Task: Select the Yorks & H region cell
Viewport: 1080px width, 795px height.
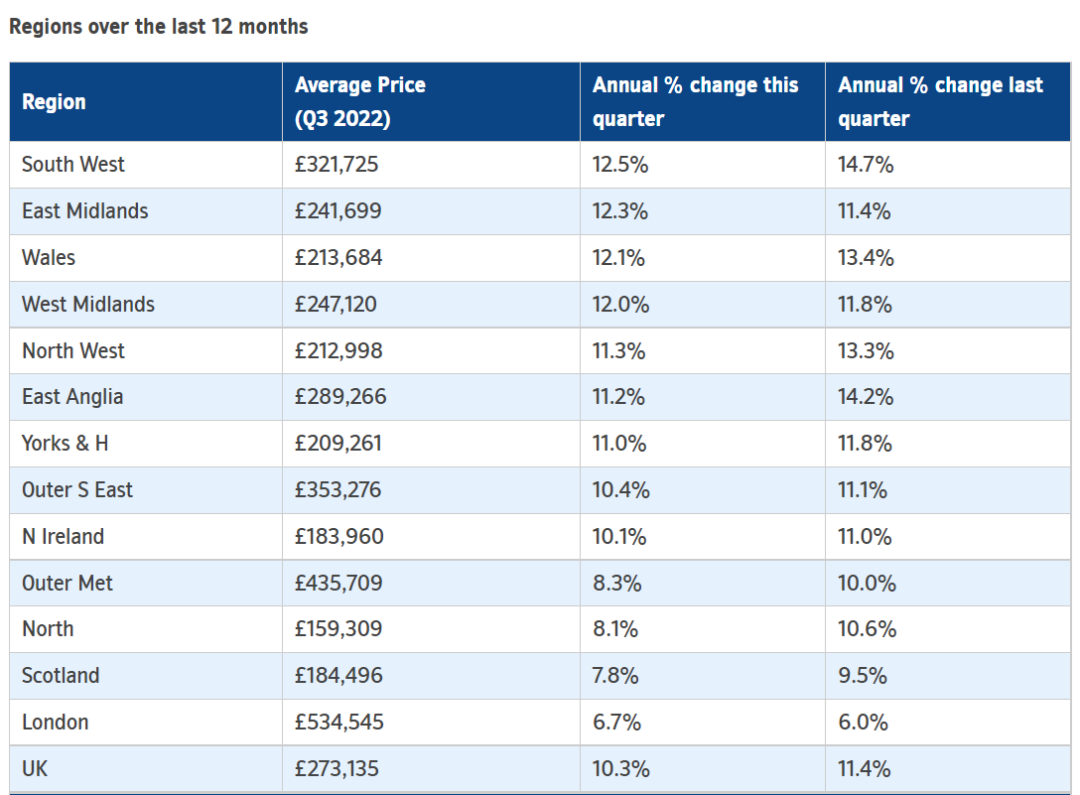Action: click(65, 443)
